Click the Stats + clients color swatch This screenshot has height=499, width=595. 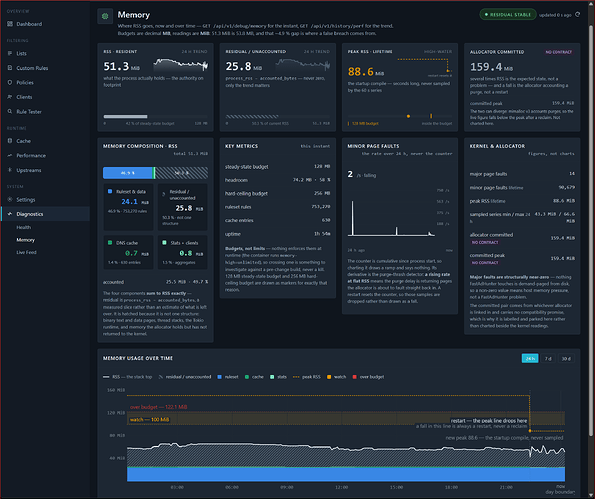(164, 242)
